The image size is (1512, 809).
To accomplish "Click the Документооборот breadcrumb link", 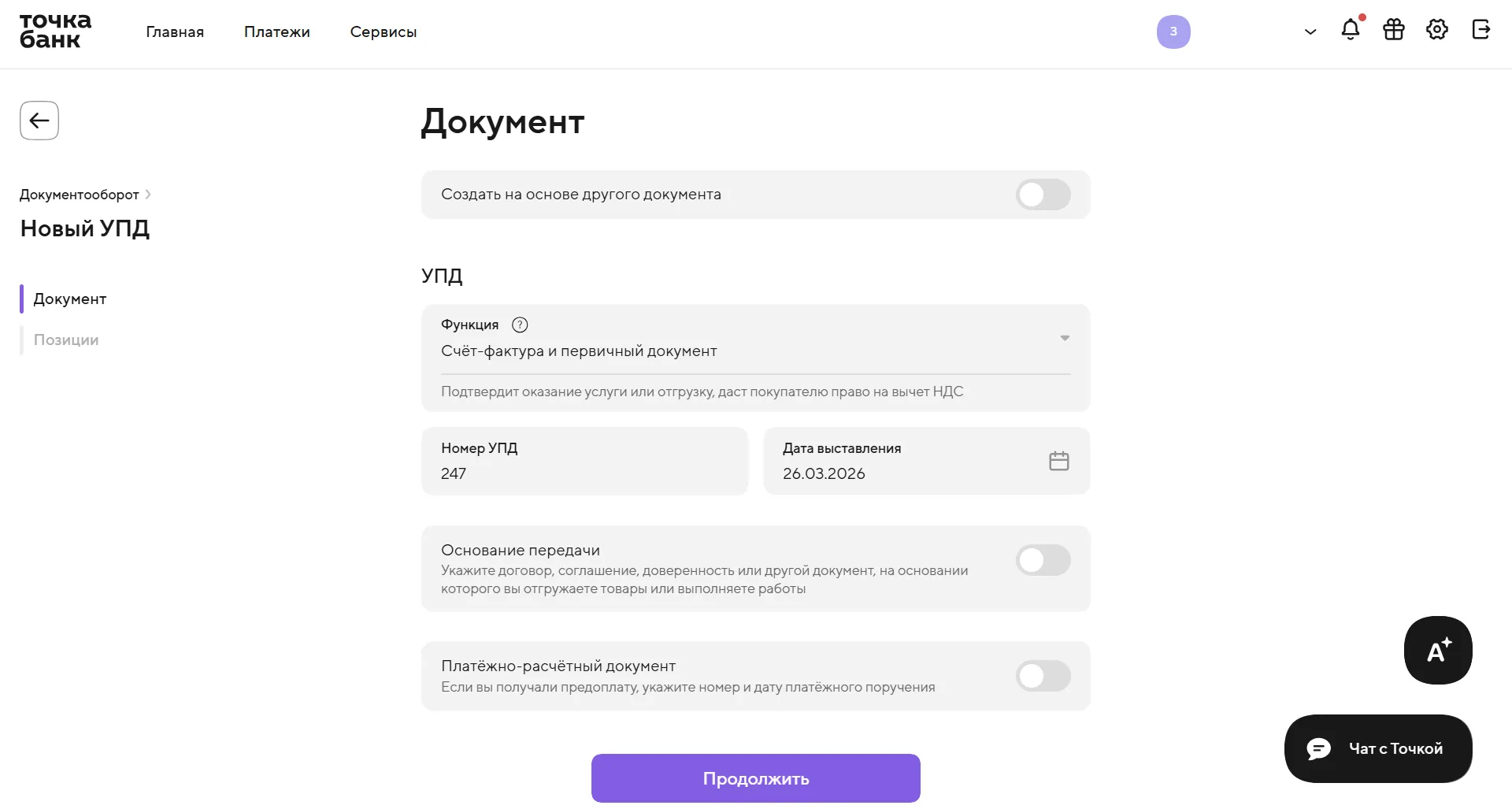I will (x=80, y=195).
